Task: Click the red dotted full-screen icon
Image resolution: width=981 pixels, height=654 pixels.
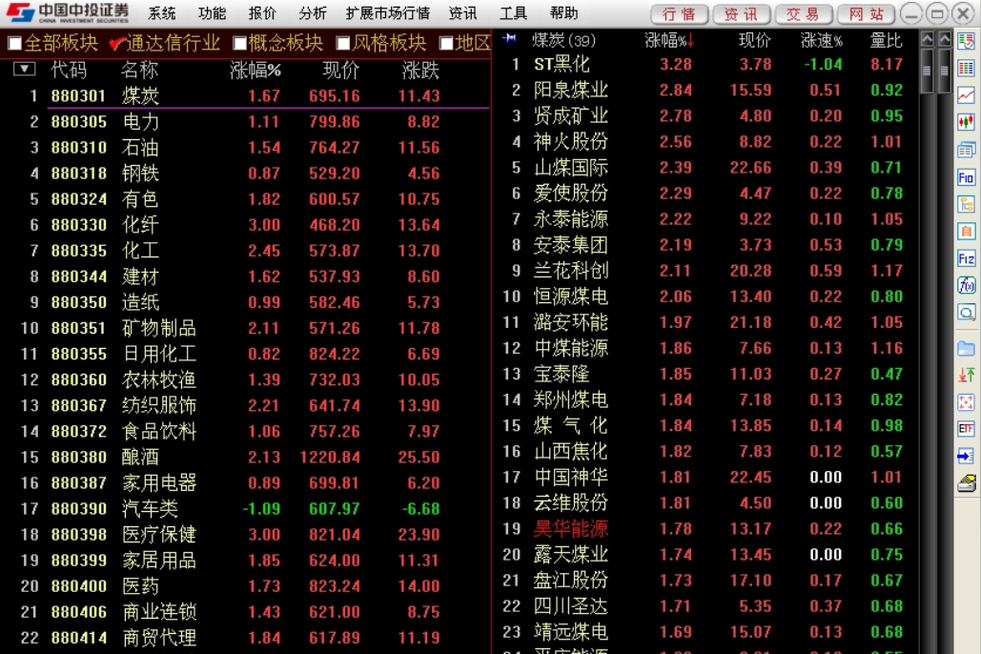Action: click(x=966, y=402)
